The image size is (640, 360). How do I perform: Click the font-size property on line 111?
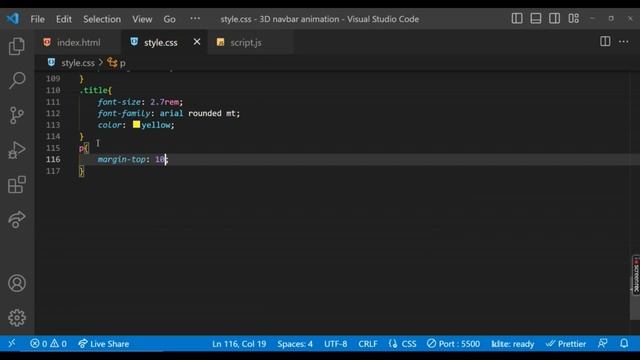pyautogui.click(x=119, y=102)
